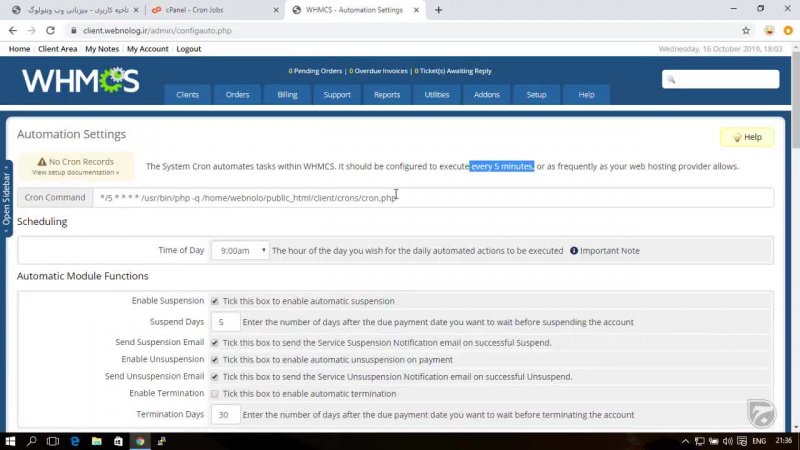The height and width of the screenshot is (450, 800).
Task: Expand the Open Sidebar handle
Action: (x=6, y=198)
